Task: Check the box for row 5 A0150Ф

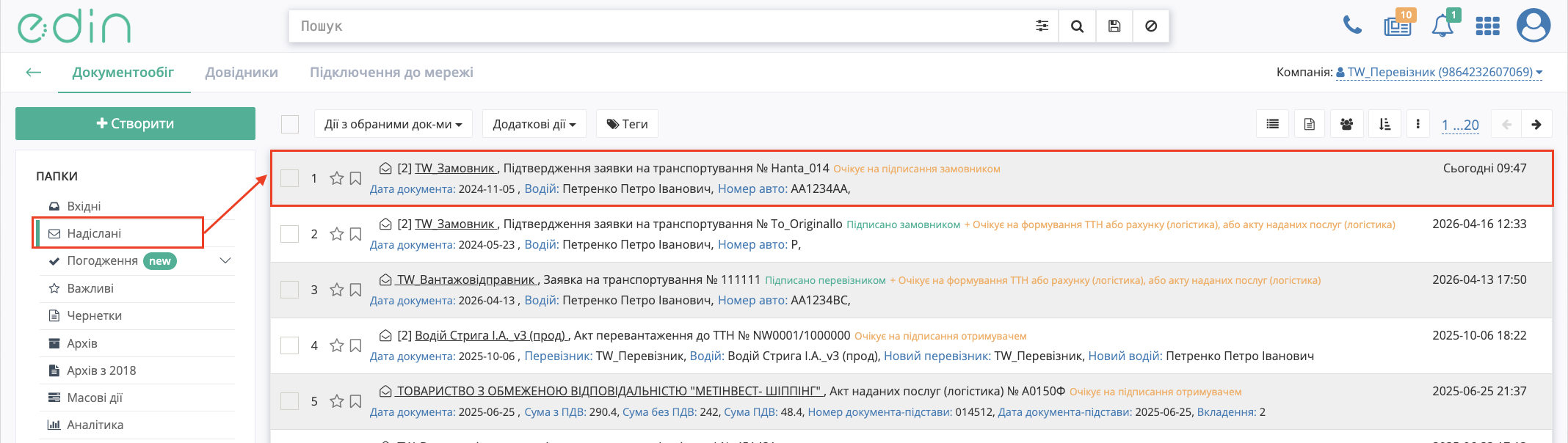Action: point(290,401)
